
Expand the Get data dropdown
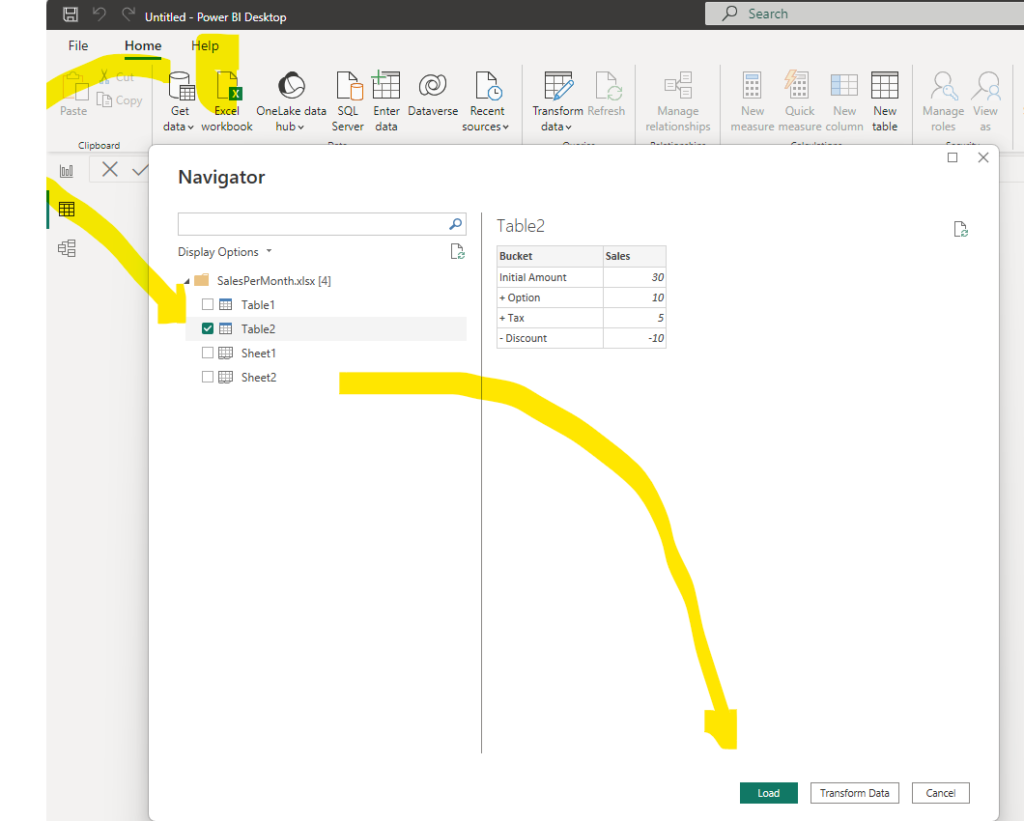tap(179, 127)
